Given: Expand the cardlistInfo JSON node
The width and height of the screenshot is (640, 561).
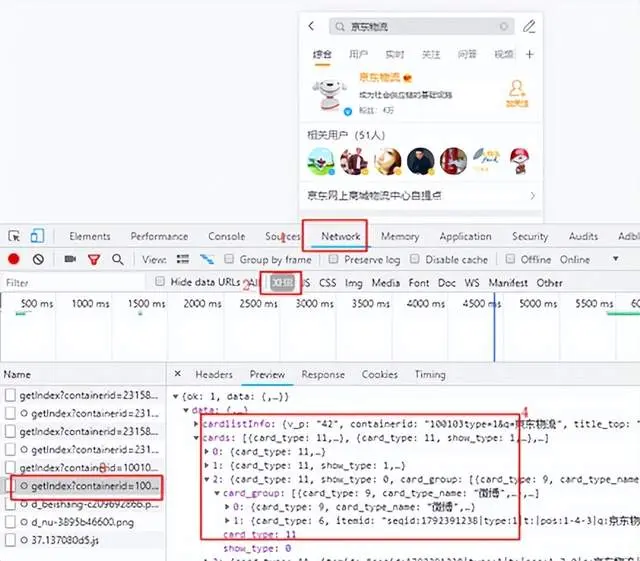Looking at the screenshot, I should coord(196,424).
